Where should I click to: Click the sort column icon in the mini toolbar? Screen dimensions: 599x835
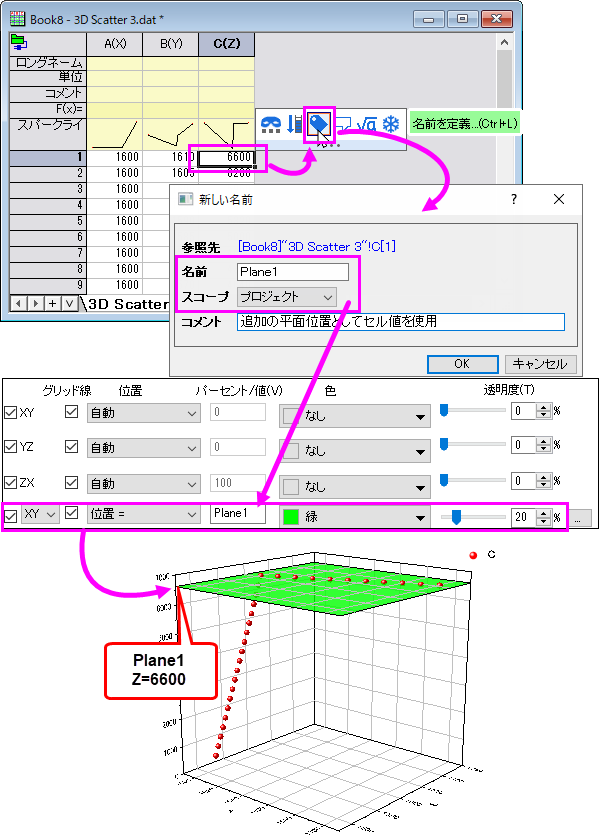tap(294, 124)
